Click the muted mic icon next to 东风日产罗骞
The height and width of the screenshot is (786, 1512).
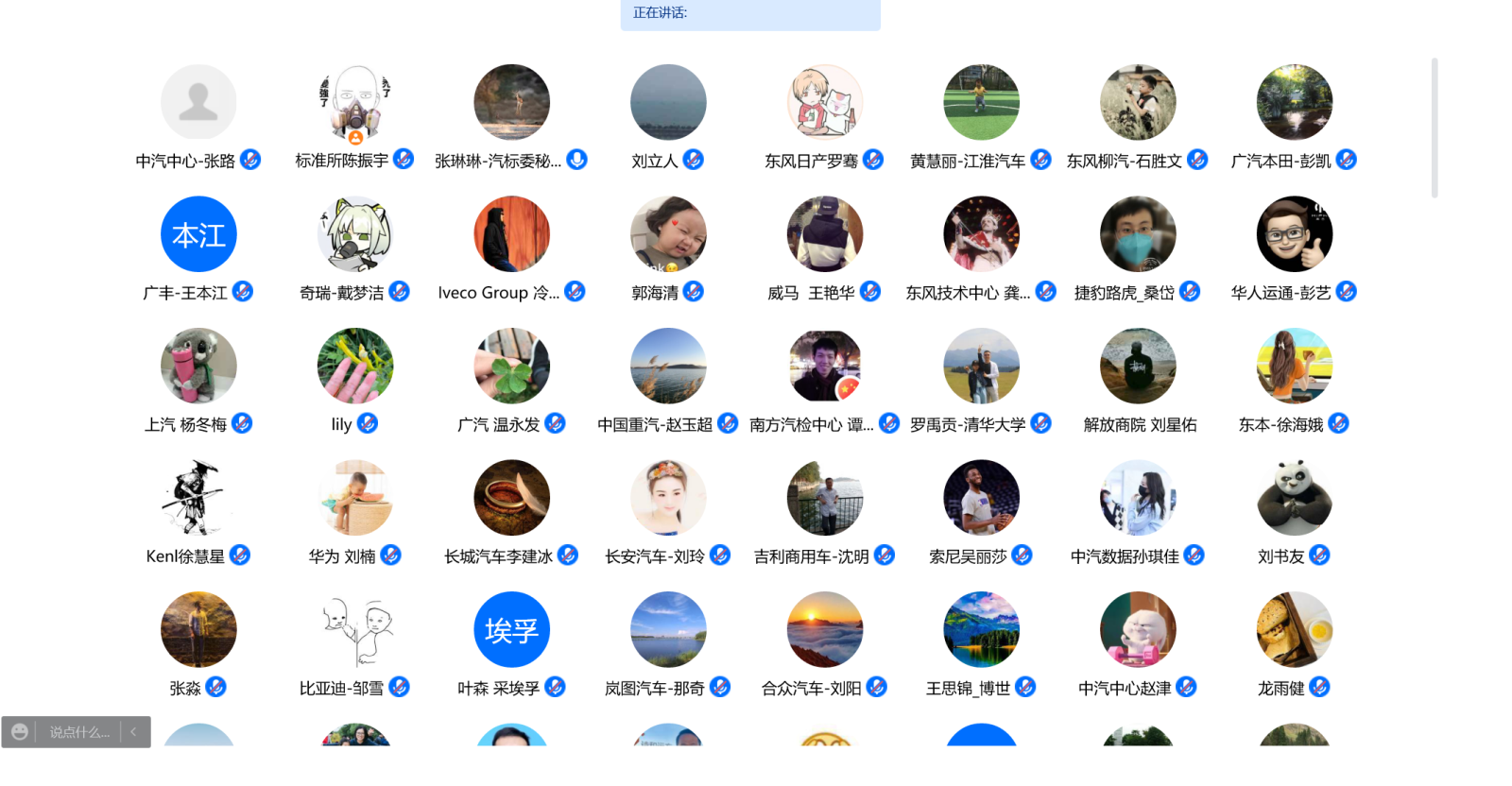pos(873,160)
